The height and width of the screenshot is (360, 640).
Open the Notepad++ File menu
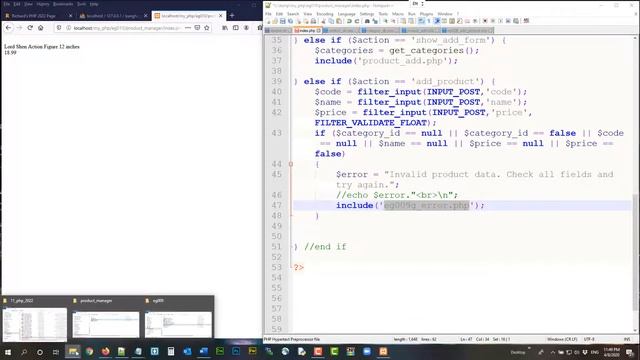pyautogui.click(x=268, y=14)
